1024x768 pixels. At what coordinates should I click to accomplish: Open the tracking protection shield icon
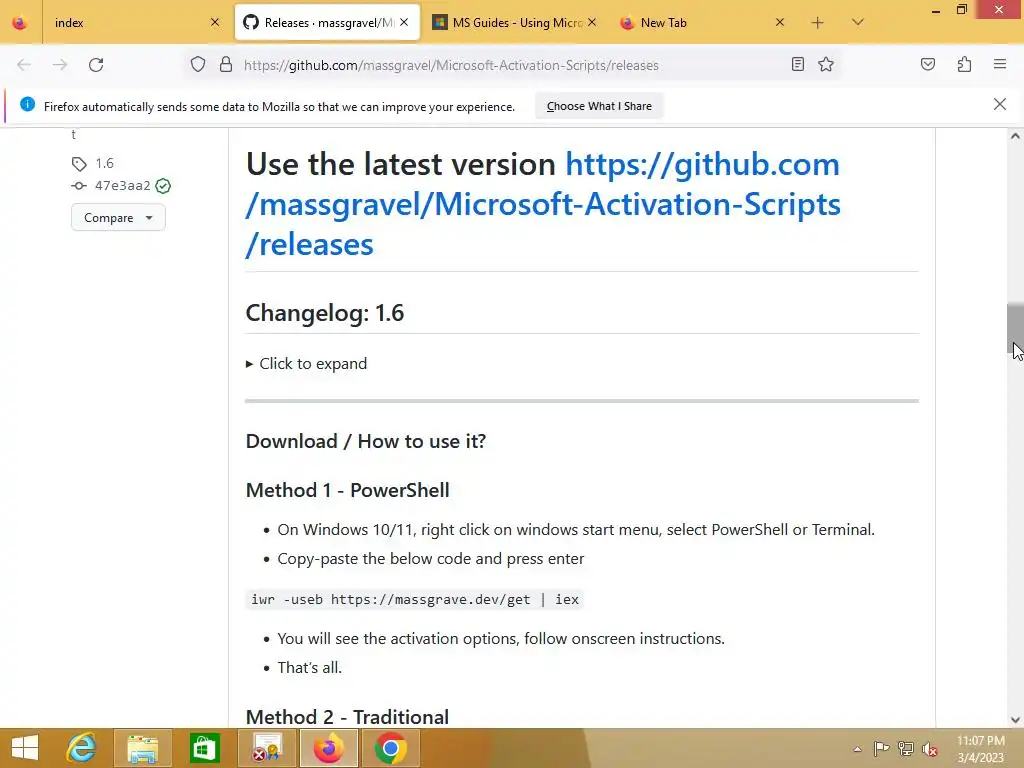pyautogui.click(x=198, y=65)
